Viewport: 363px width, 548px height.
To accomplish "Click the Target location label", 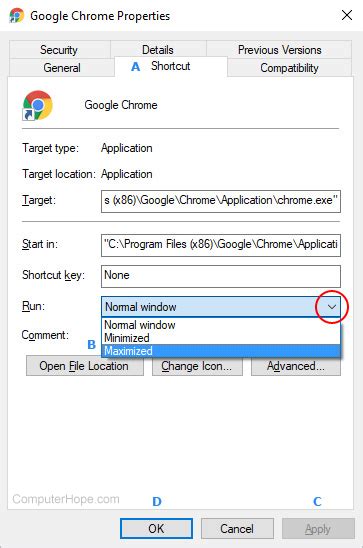I will coord(59,174).
